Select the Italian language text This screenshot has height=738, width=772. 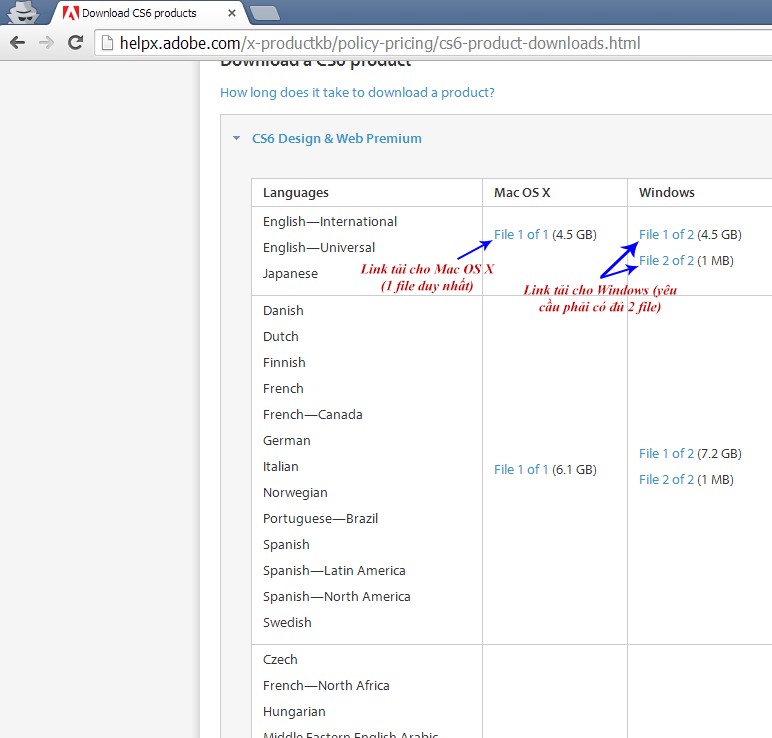281,467
